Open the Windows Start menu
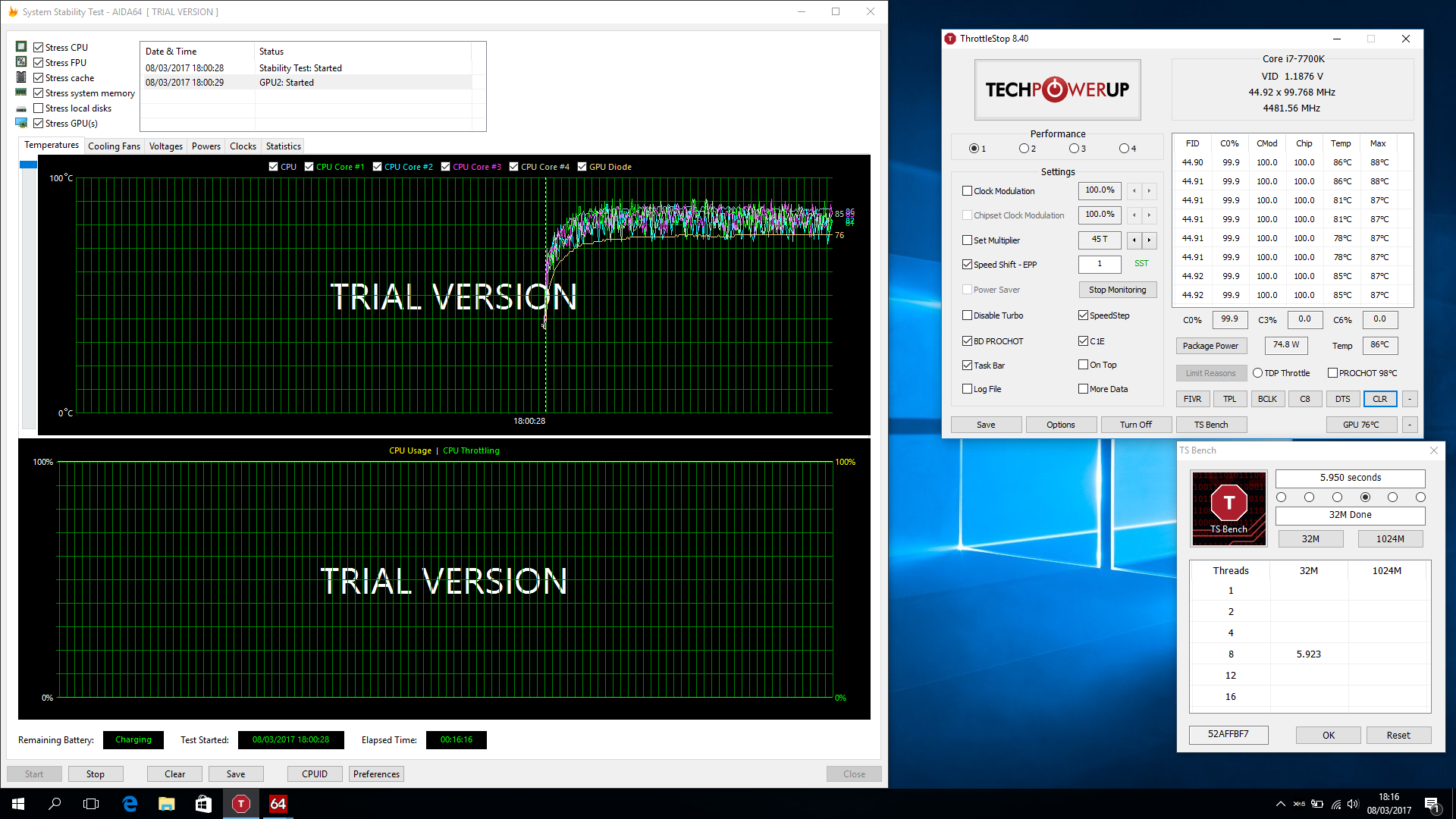This screenshot has height=819, width=1456. (x=18, y=804)
